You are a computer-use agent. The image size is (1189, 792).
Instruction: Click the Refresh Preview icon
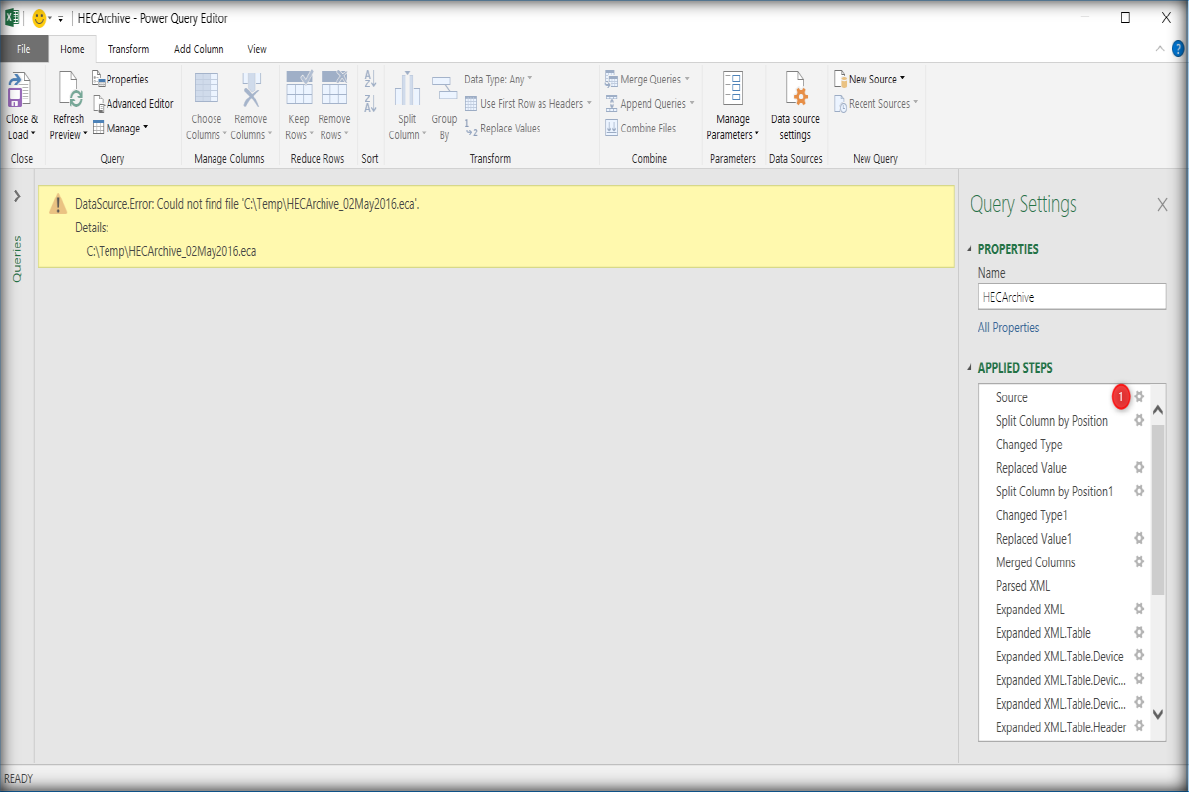[69, 93]
